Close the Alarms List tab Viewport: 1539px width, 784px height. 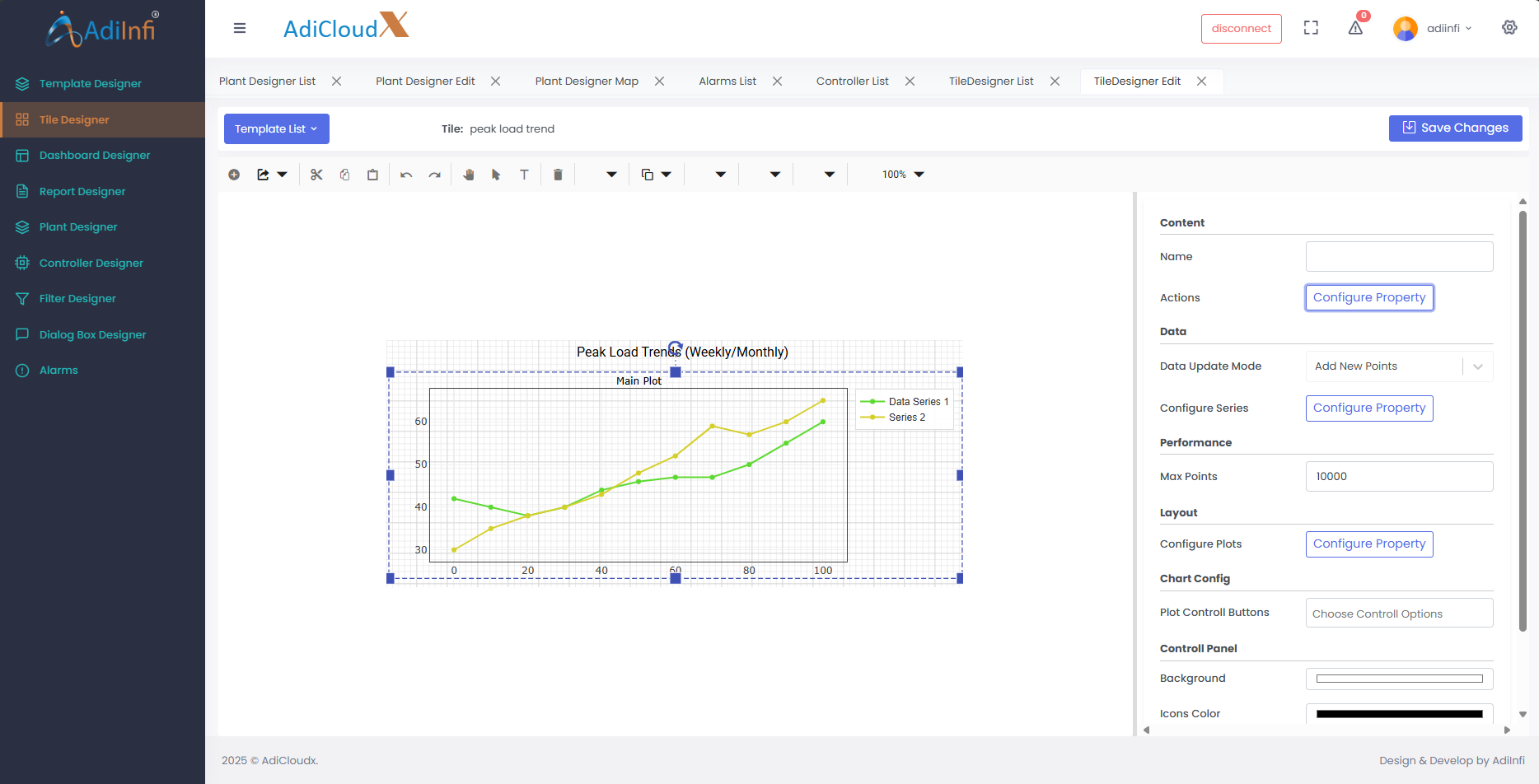[777, 81]
